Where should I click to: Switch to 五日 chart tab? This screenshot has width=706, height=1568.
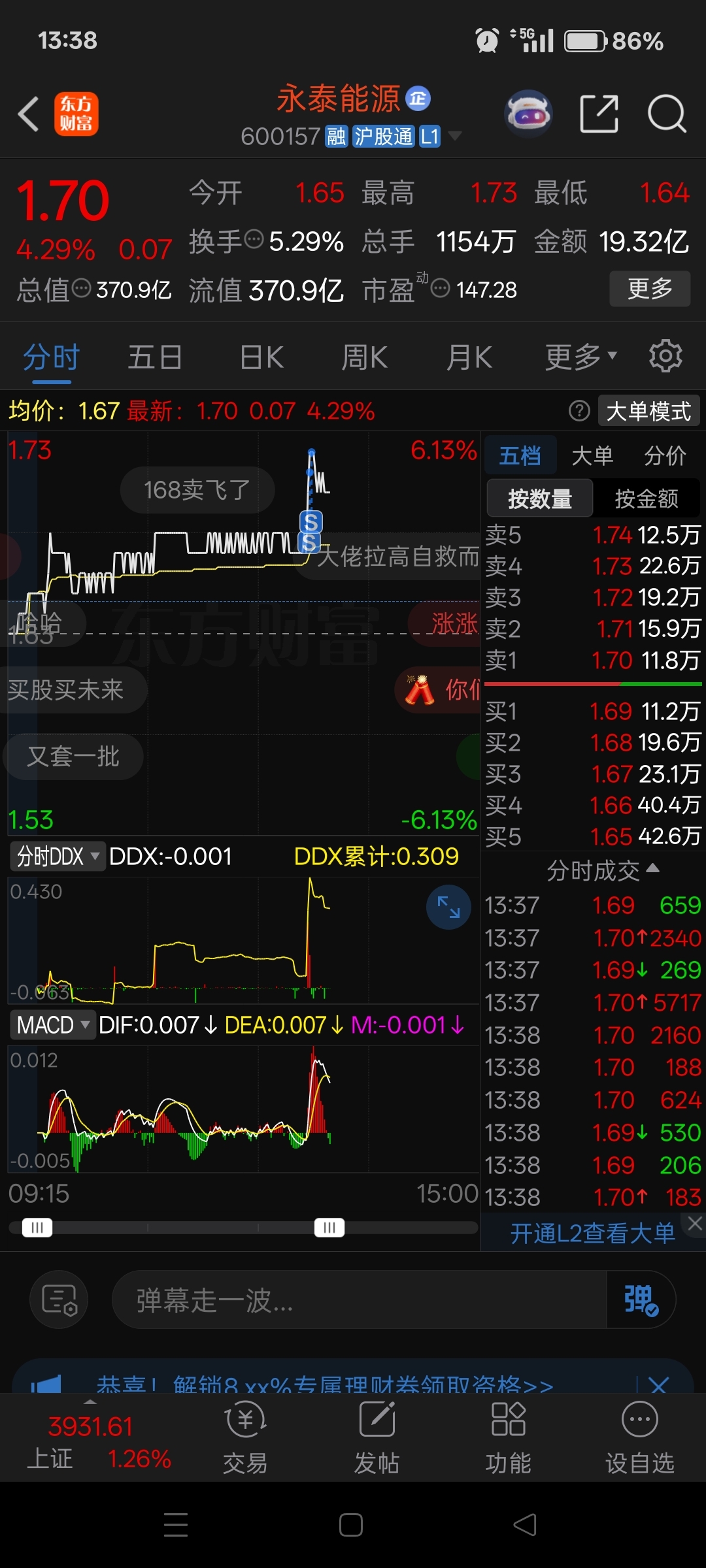coord(155,357)
